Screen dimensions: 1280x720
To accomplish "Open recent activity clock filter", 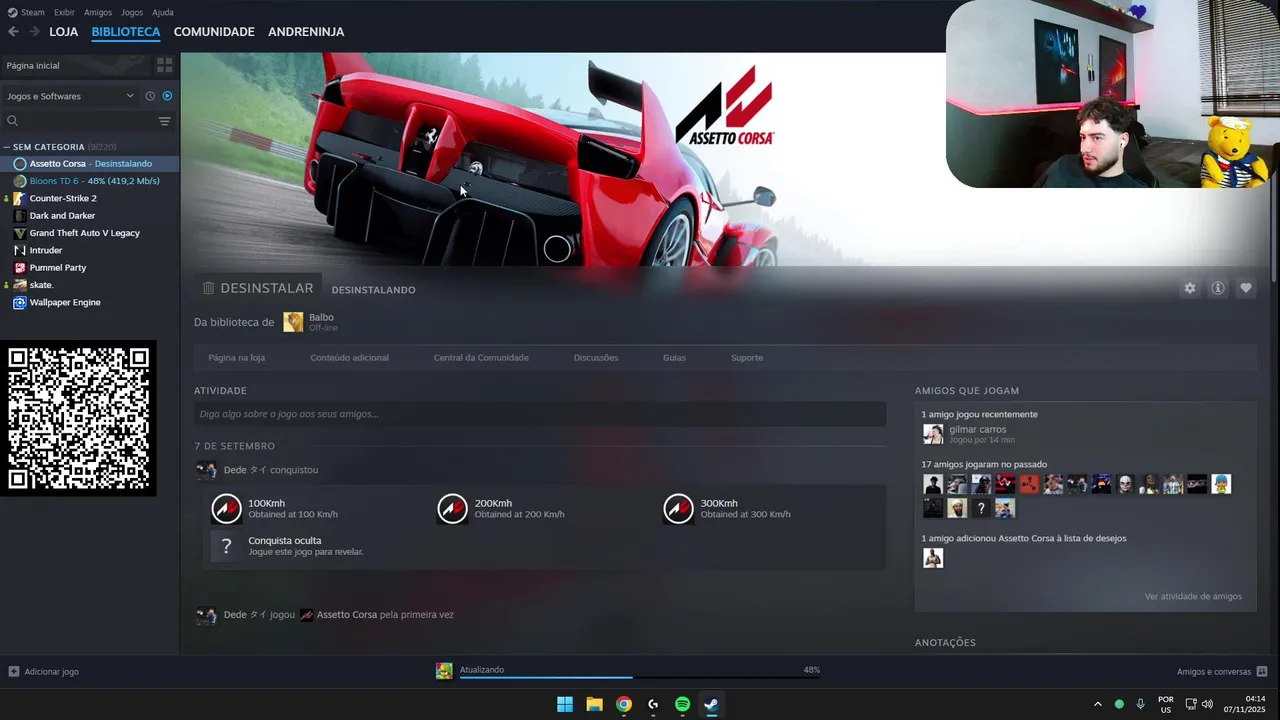I will coord(150,96).
